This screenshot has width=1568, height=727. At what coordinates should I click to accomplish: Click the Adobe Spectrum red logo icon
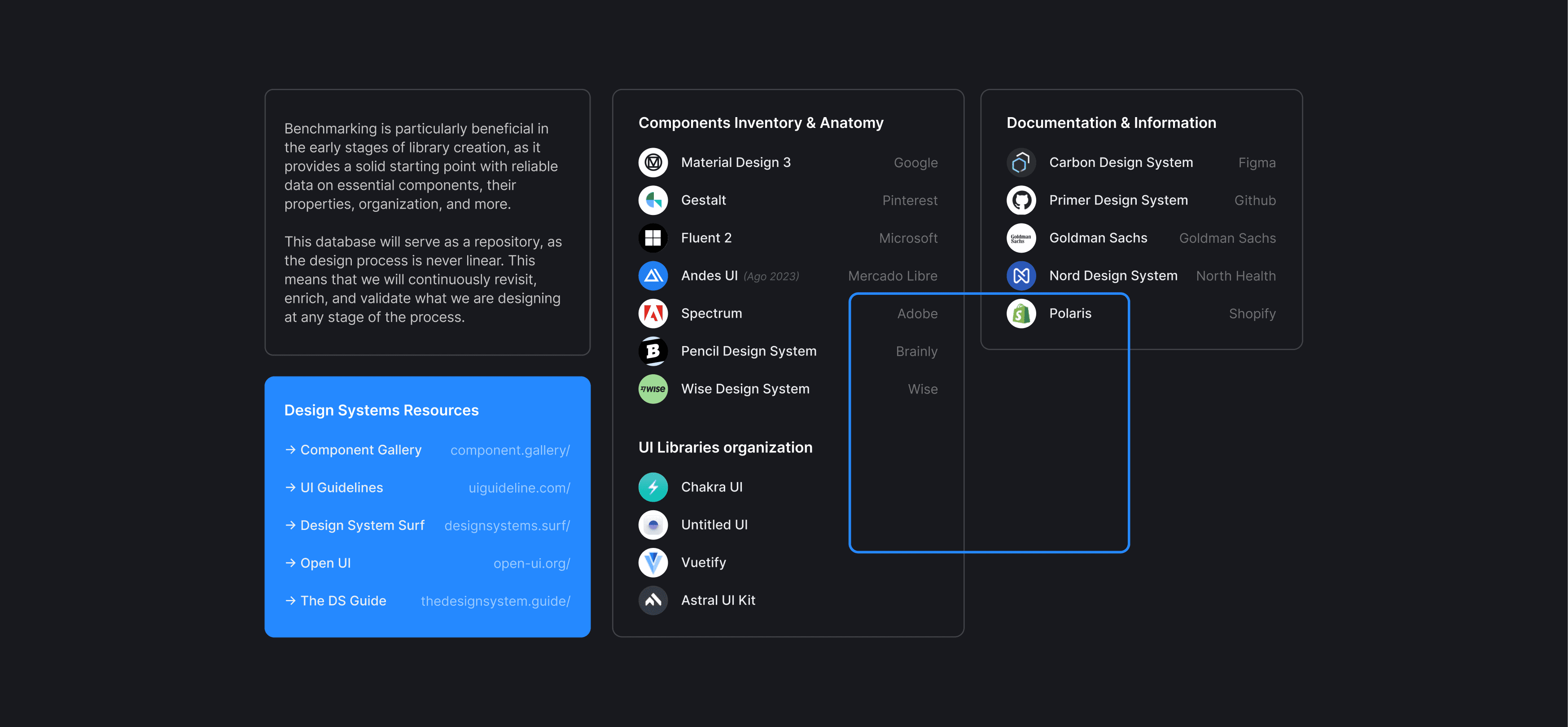click(653, 314)
